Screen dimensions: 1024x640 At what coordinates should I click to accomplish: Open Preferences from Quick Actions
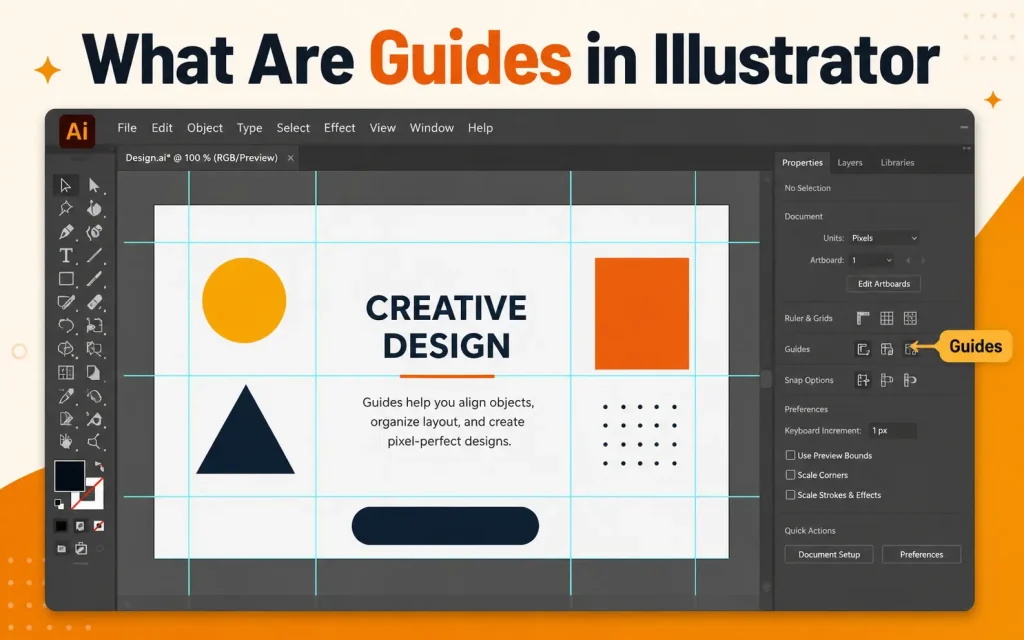(921, 554)
